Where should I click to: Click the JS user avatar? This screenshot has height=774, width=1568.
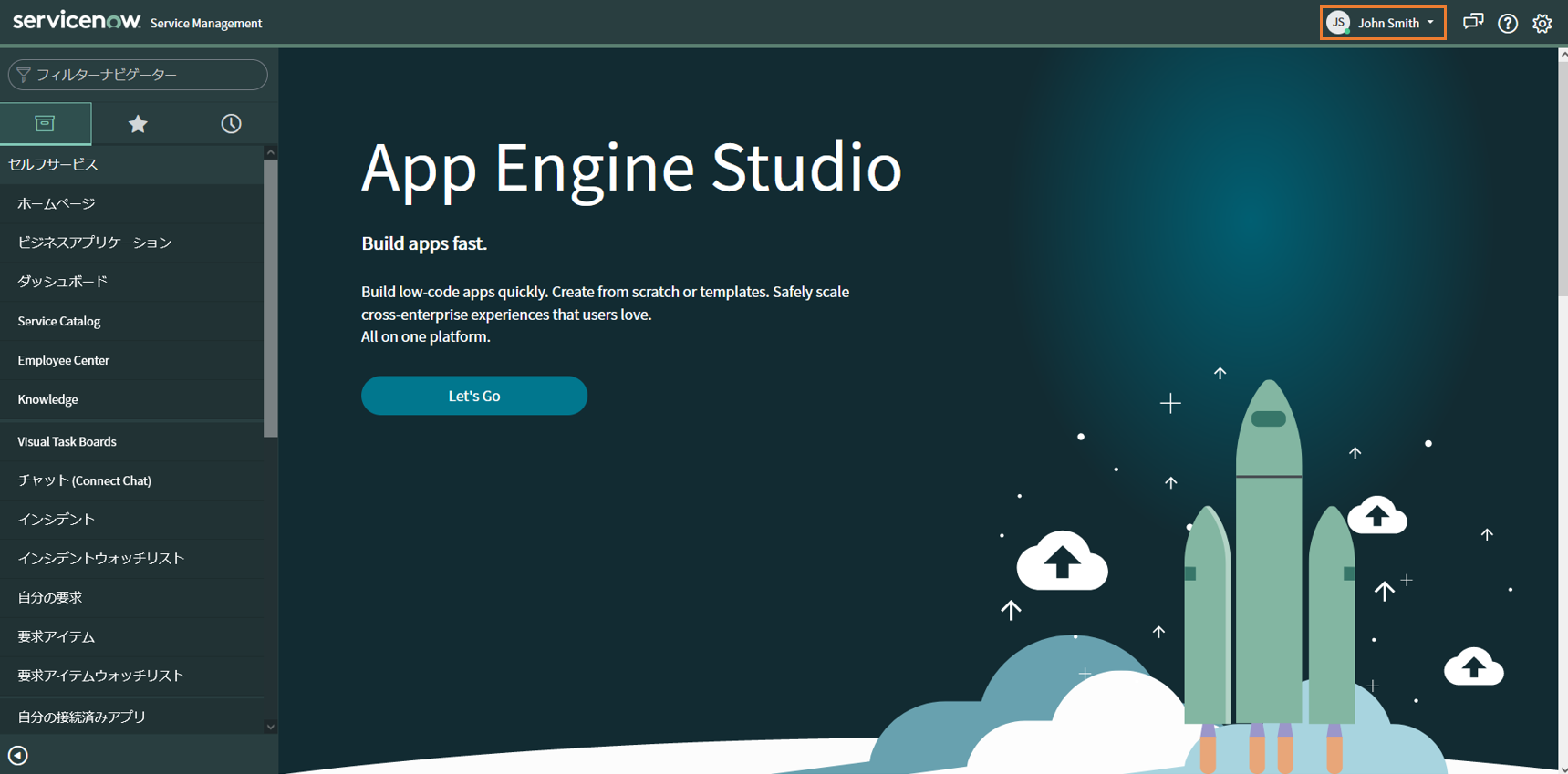coord(1338,23)
